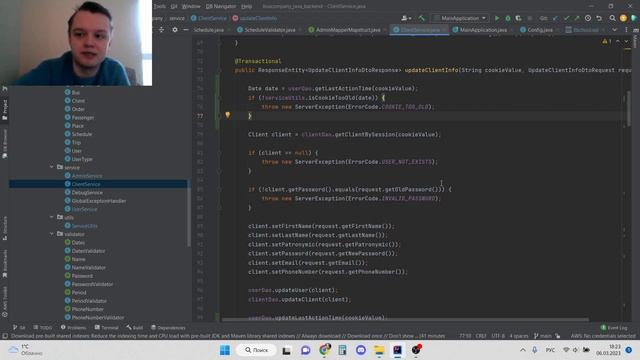640x360 pixels.
Task: Click the Git push arrow icon
Action: [577, 18]
